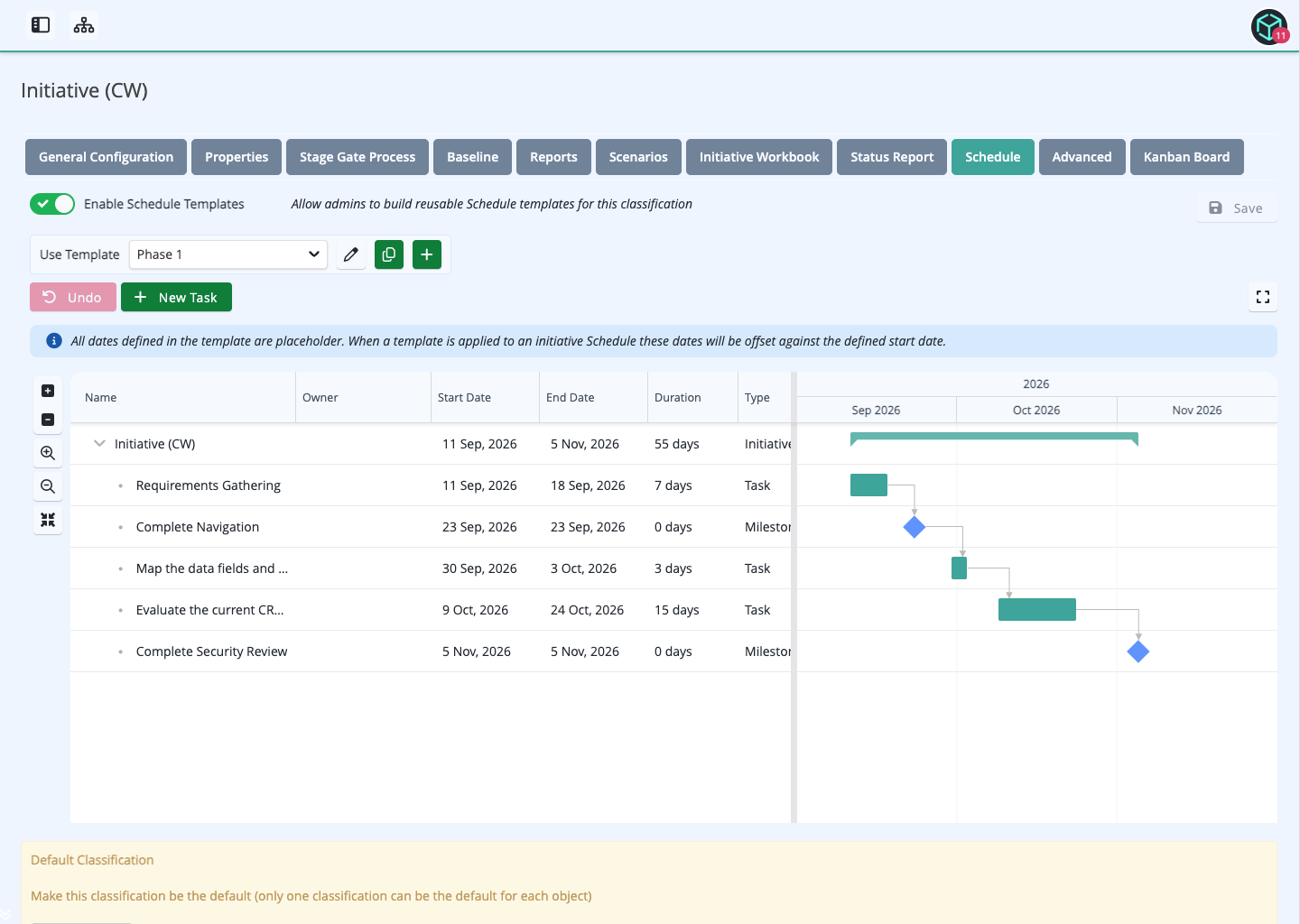The image size is (1300, 924).
Task: Click the Save button
Action: pos(1236,208)
